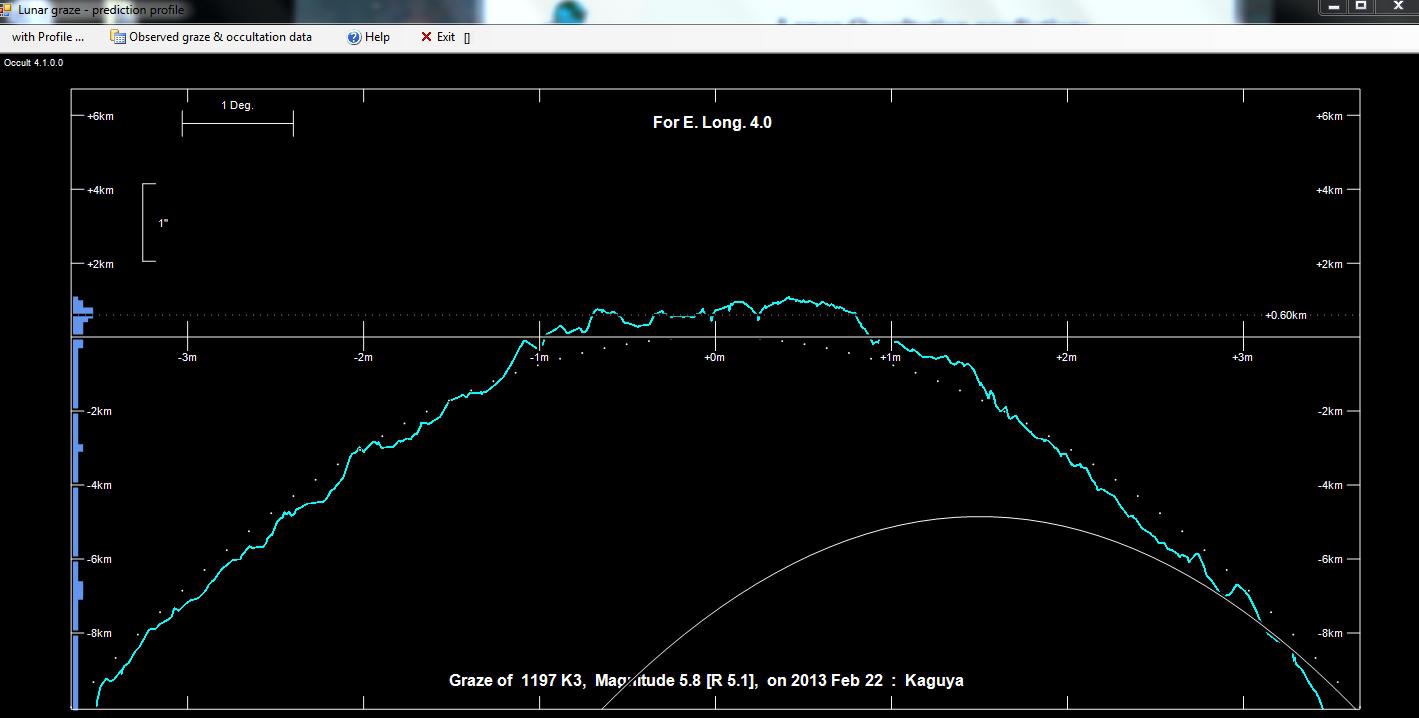Click the 1" arcsecond scale bracket label
1419x718 pixels.
click(x=163, y=223)
